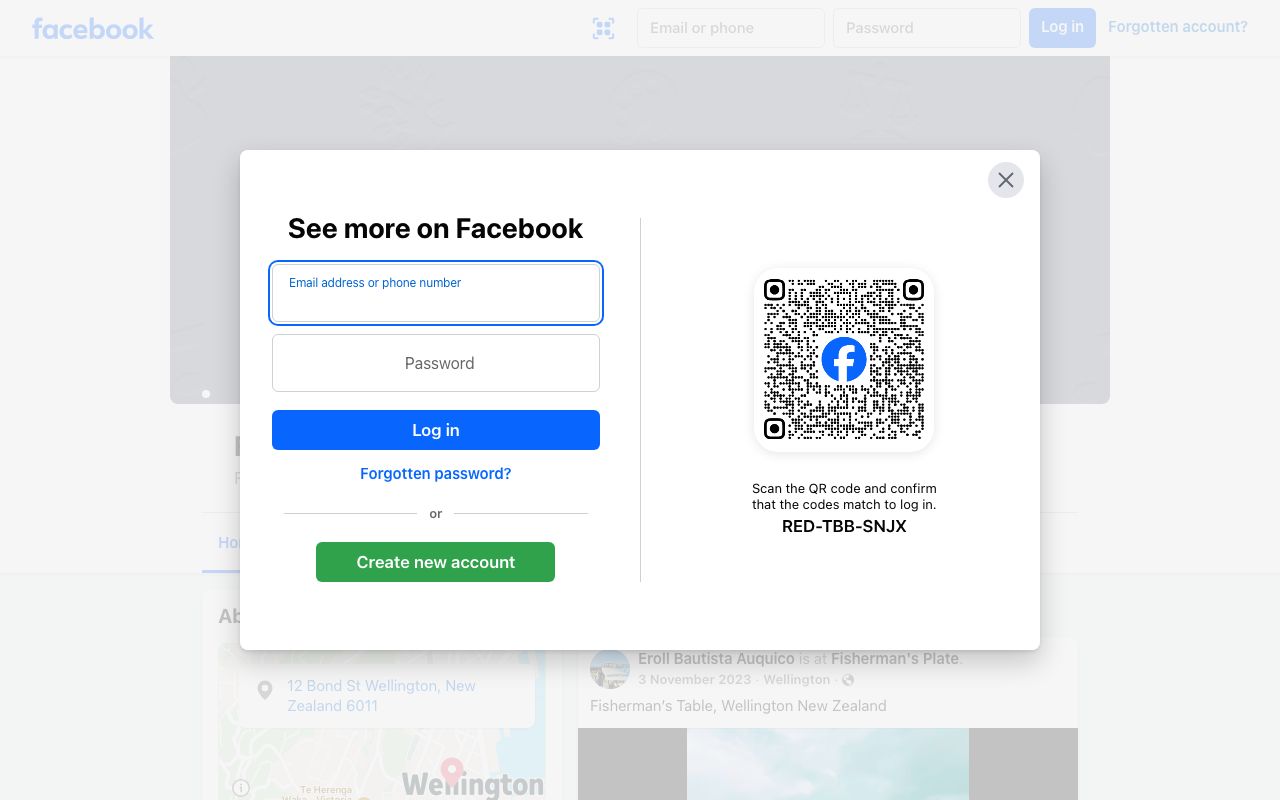Click the Facebook icon inside the QR code
The image size is (1280, 800).
844,360
